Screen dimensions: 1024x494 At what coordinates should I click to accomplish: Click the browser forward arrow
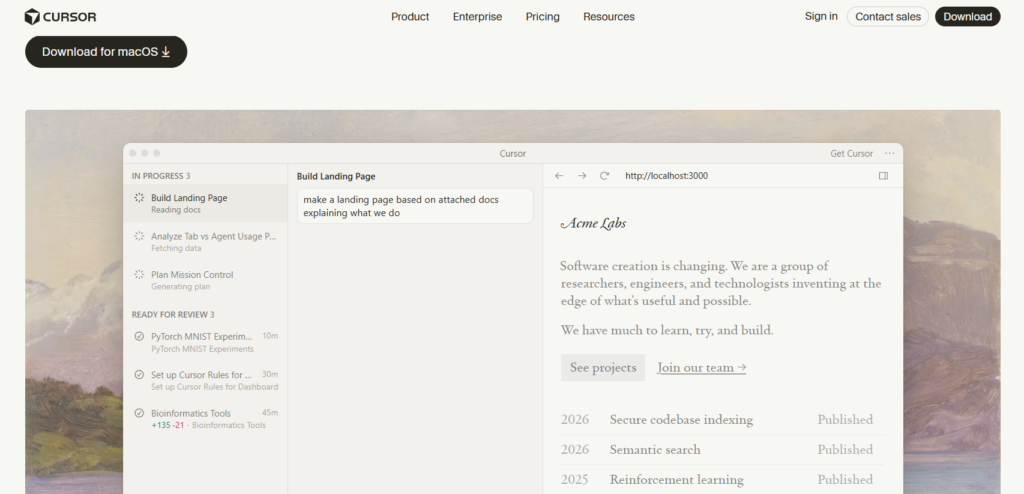[x=582, y=176]
